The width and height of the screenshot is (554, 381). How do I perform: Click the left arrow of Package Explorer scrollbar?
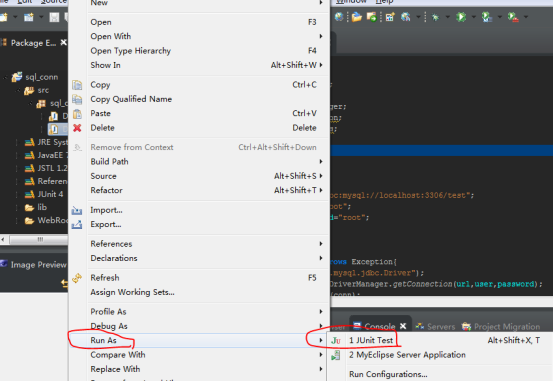3,240
